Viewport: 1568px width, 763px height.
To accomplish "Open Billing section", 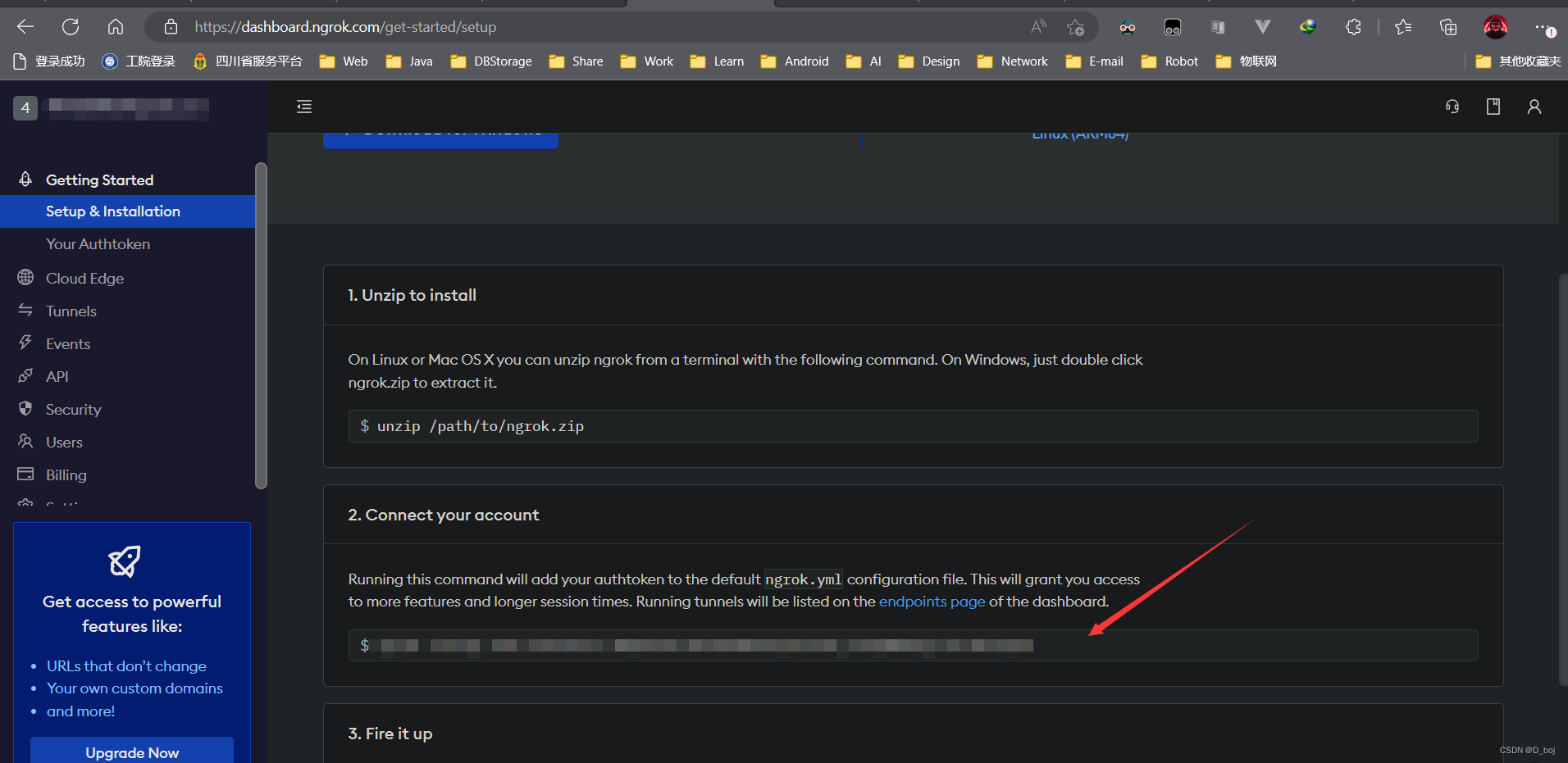I will point(66,475).
